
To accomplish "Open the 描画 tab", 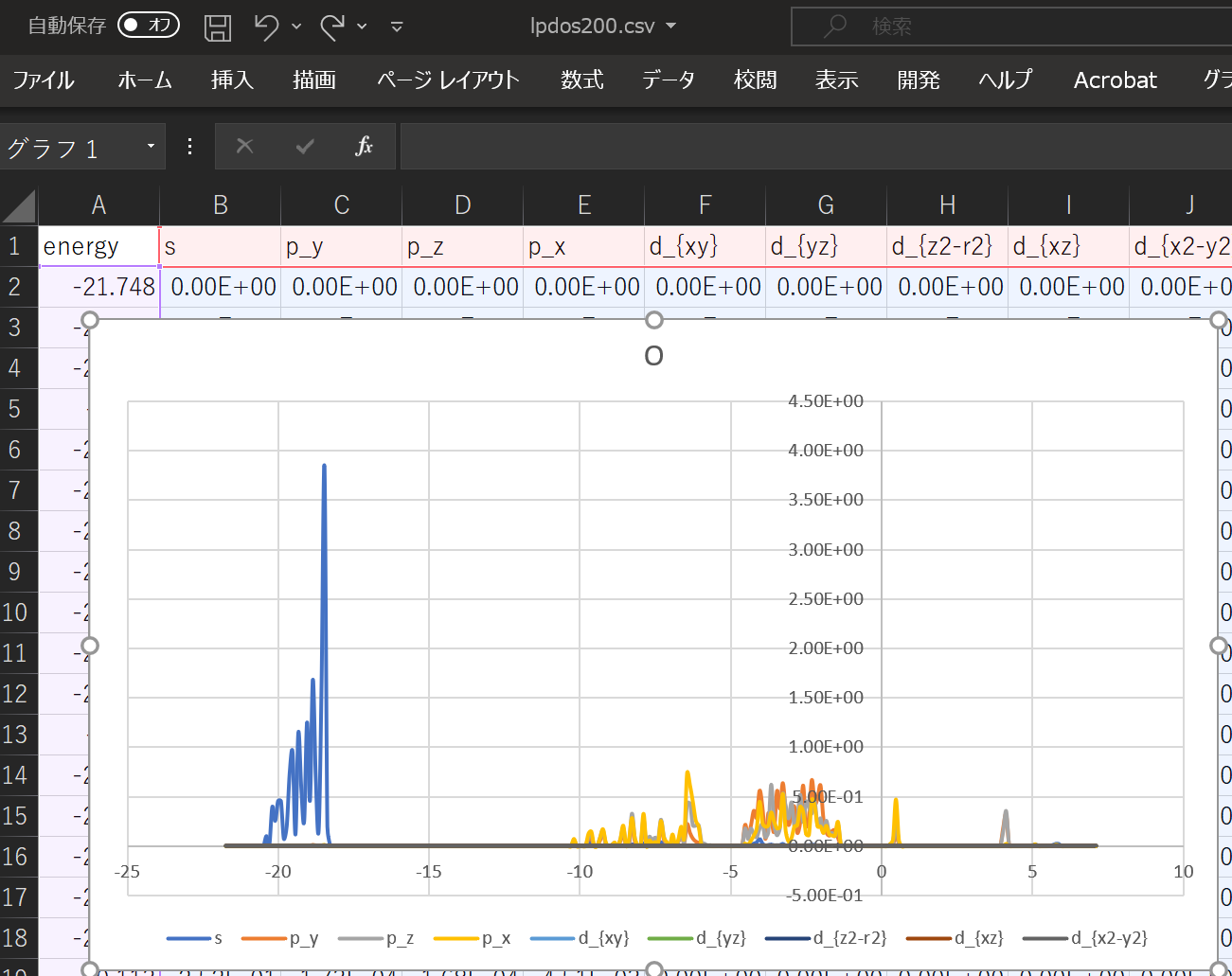I will coord(314,80).
